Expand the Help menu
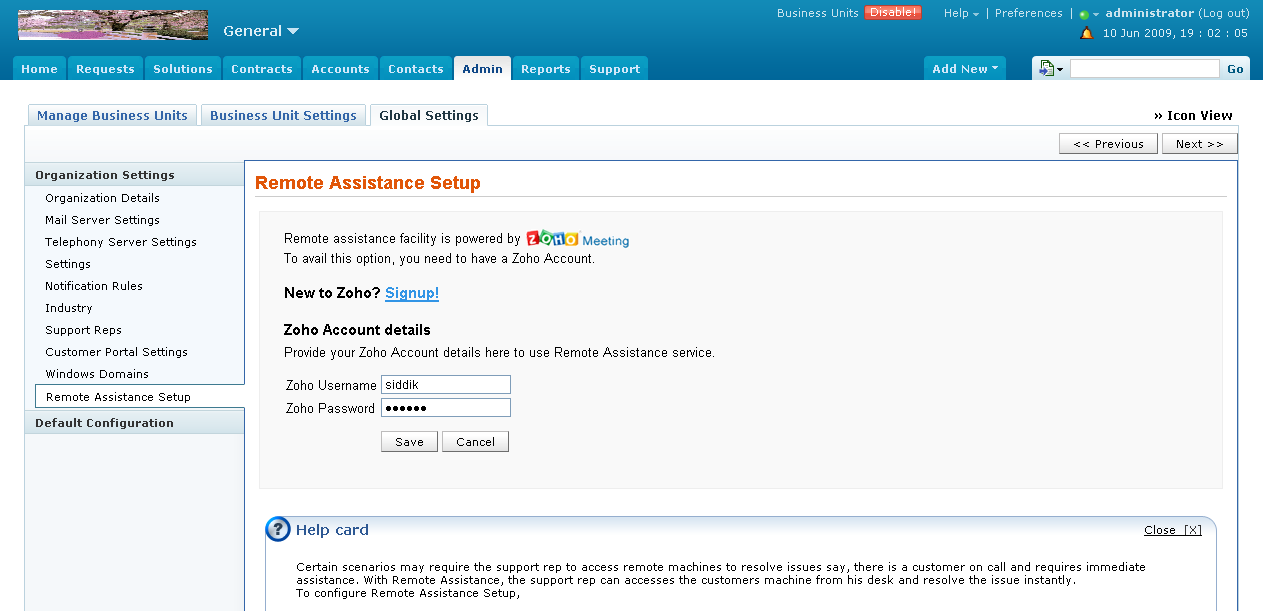This screenshot has height=611, width=1263. 961,13
